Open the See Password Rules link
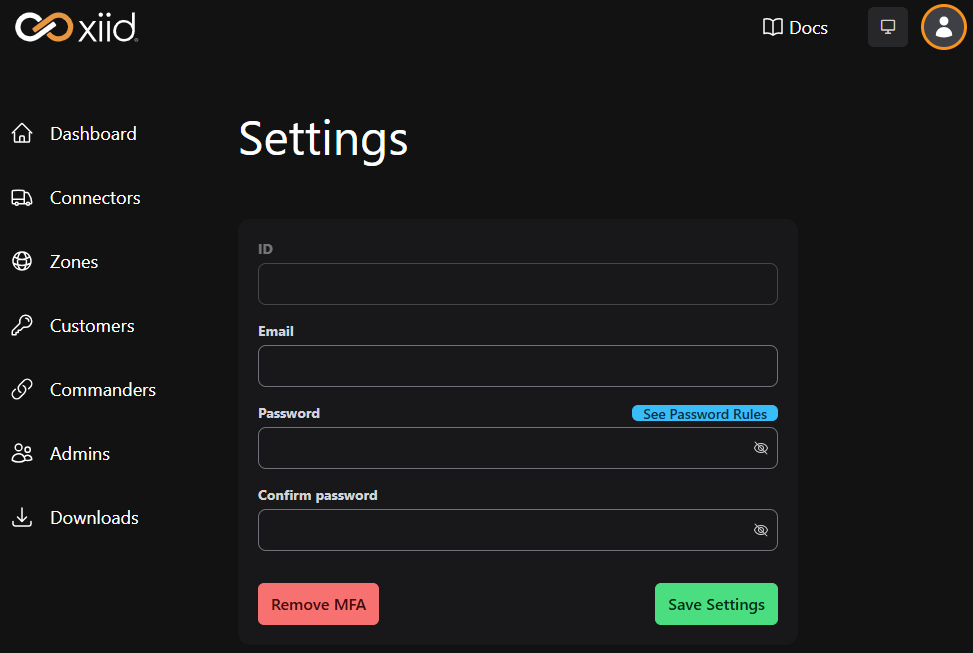The height and width of the screenshot is (653, 973). point(704,414)
